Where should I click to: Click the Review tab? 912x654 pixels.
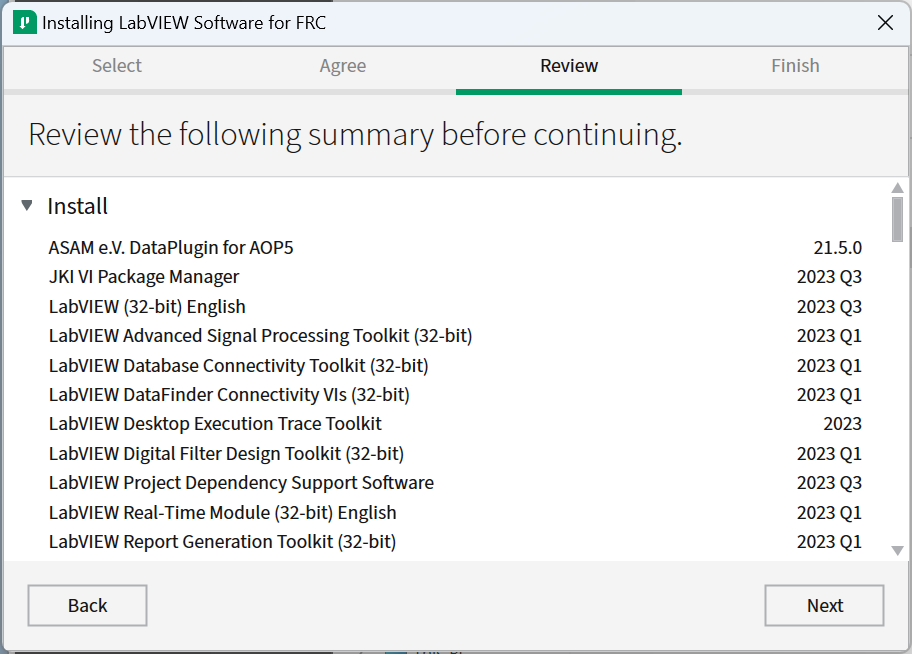point(569,66)
